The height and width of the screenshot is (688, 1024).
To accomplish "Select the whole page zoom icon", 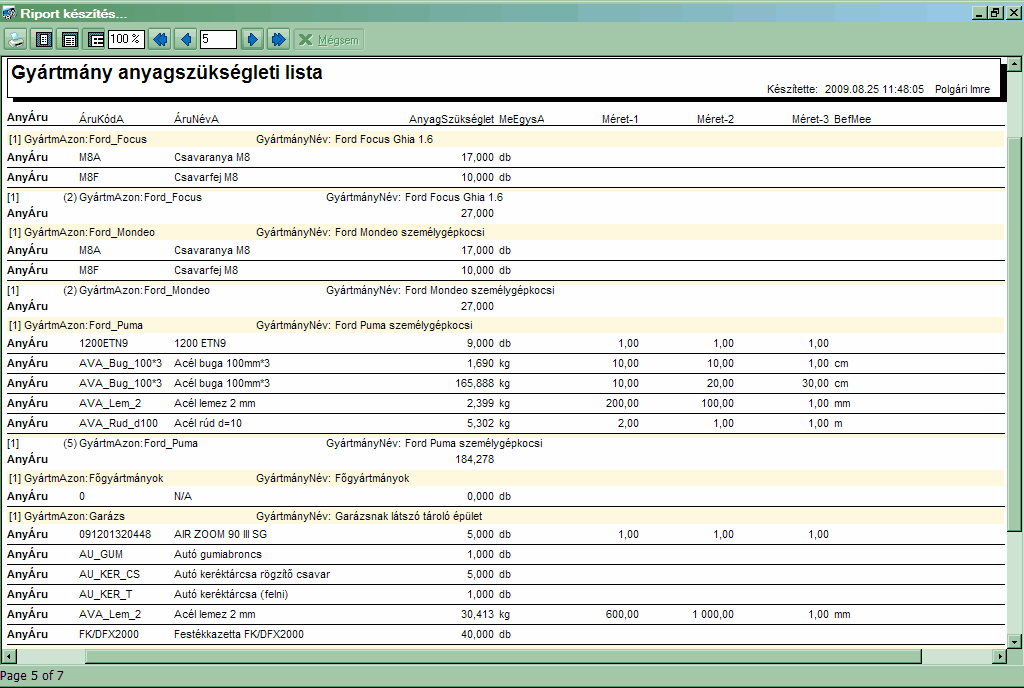I will [x=43, y=40].
